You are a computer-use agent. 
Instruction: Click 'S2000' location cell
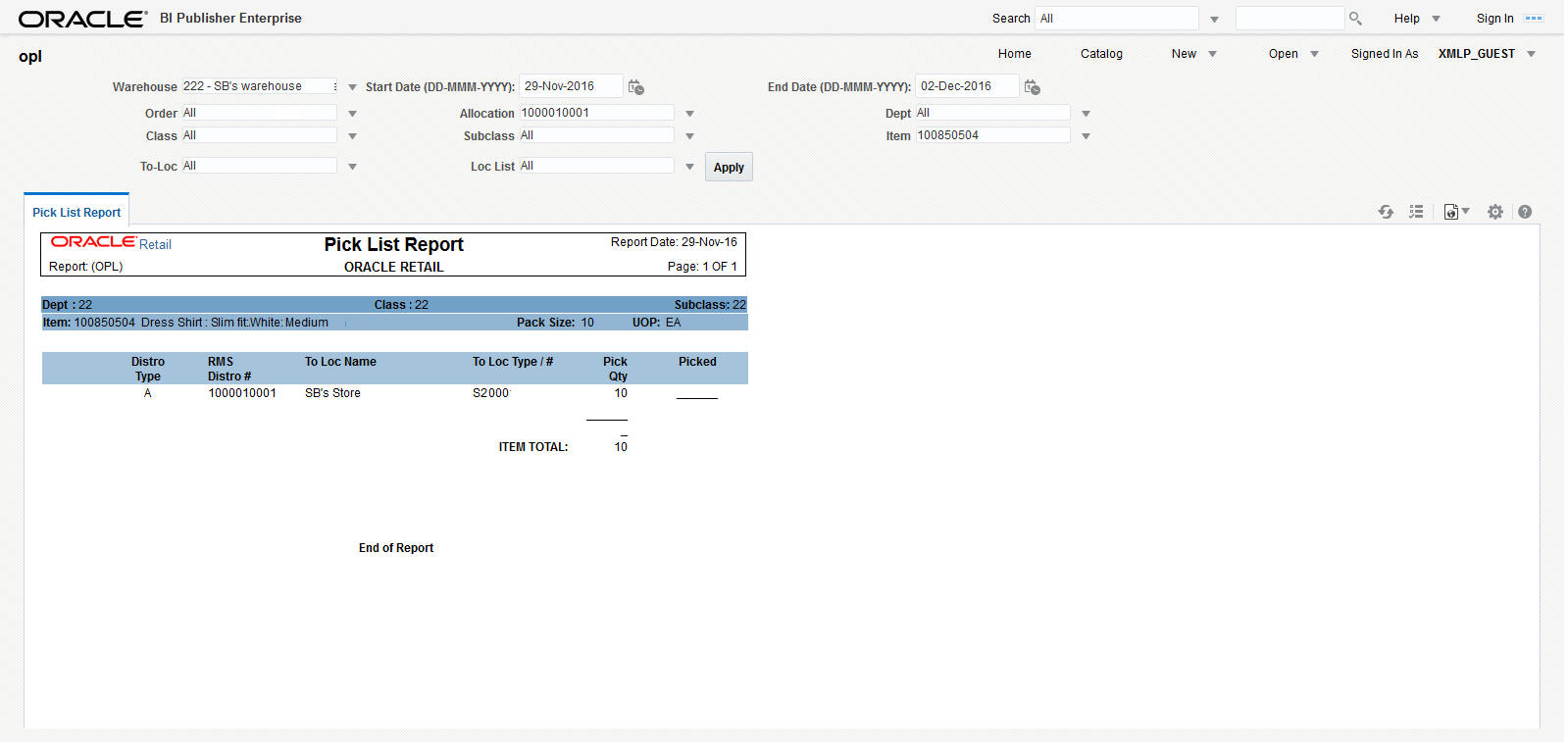click(490, 393)
